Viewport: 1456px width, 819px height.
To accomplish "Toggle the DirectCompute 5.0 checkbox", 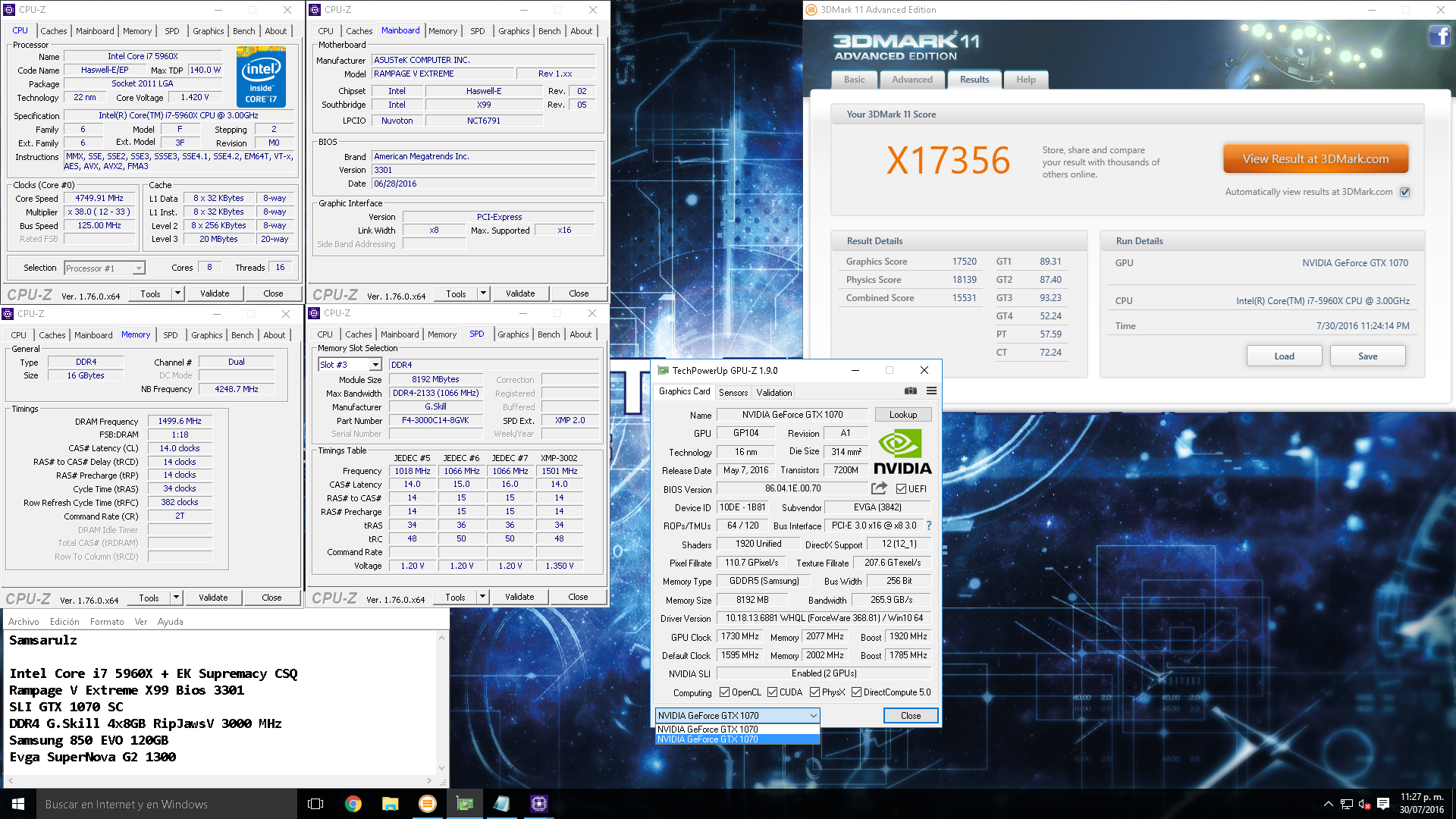I will pos(856,692).
